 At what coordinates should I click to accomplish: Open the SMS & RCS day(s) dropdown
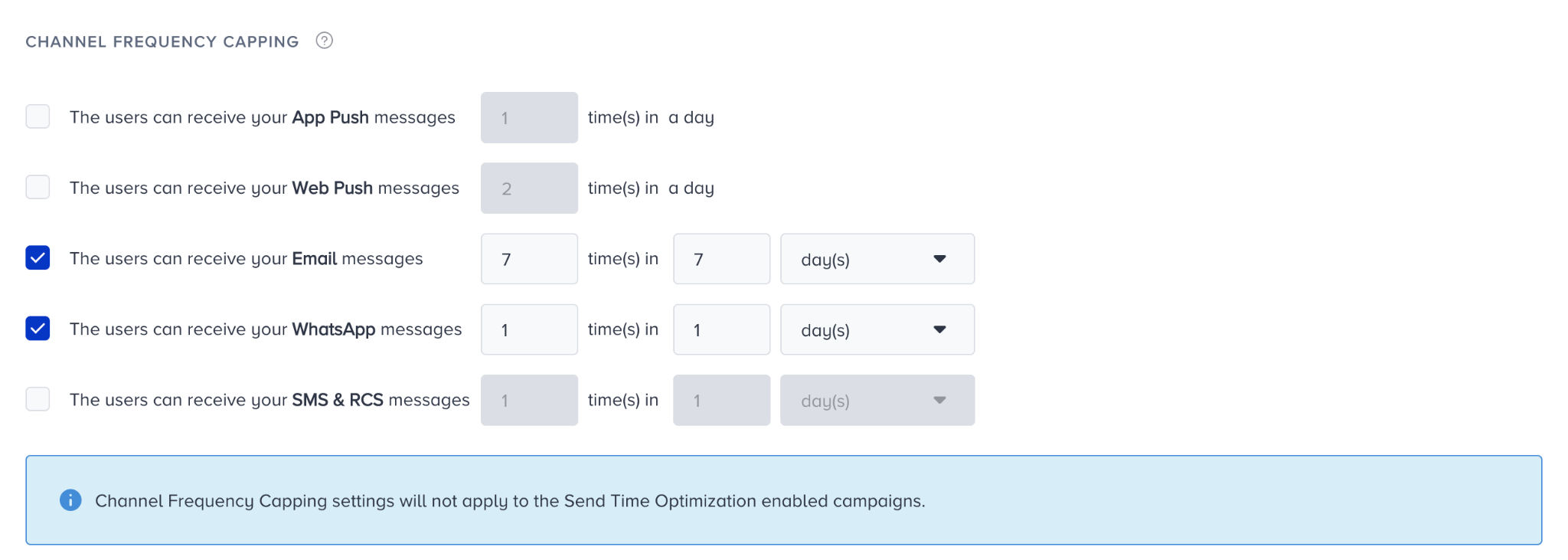coord(877,400)
